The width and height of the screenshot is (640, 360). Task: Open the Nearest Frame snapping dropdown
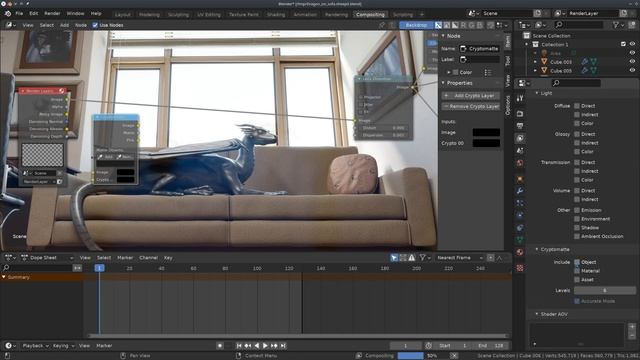tap(459, 258)
